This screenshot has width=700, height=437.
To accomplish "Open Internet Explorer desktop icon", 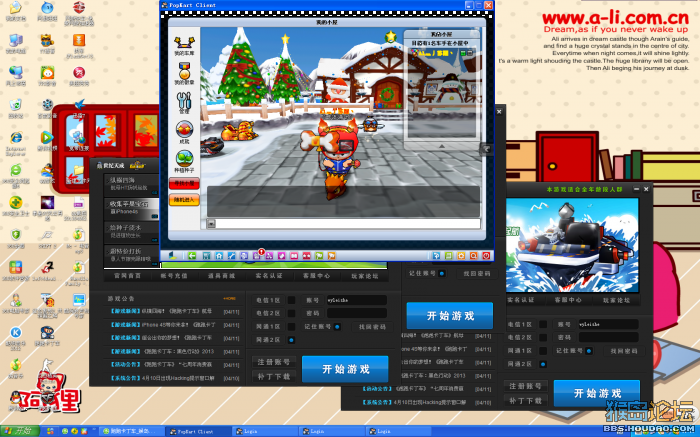I will click(x=16, y=144).
